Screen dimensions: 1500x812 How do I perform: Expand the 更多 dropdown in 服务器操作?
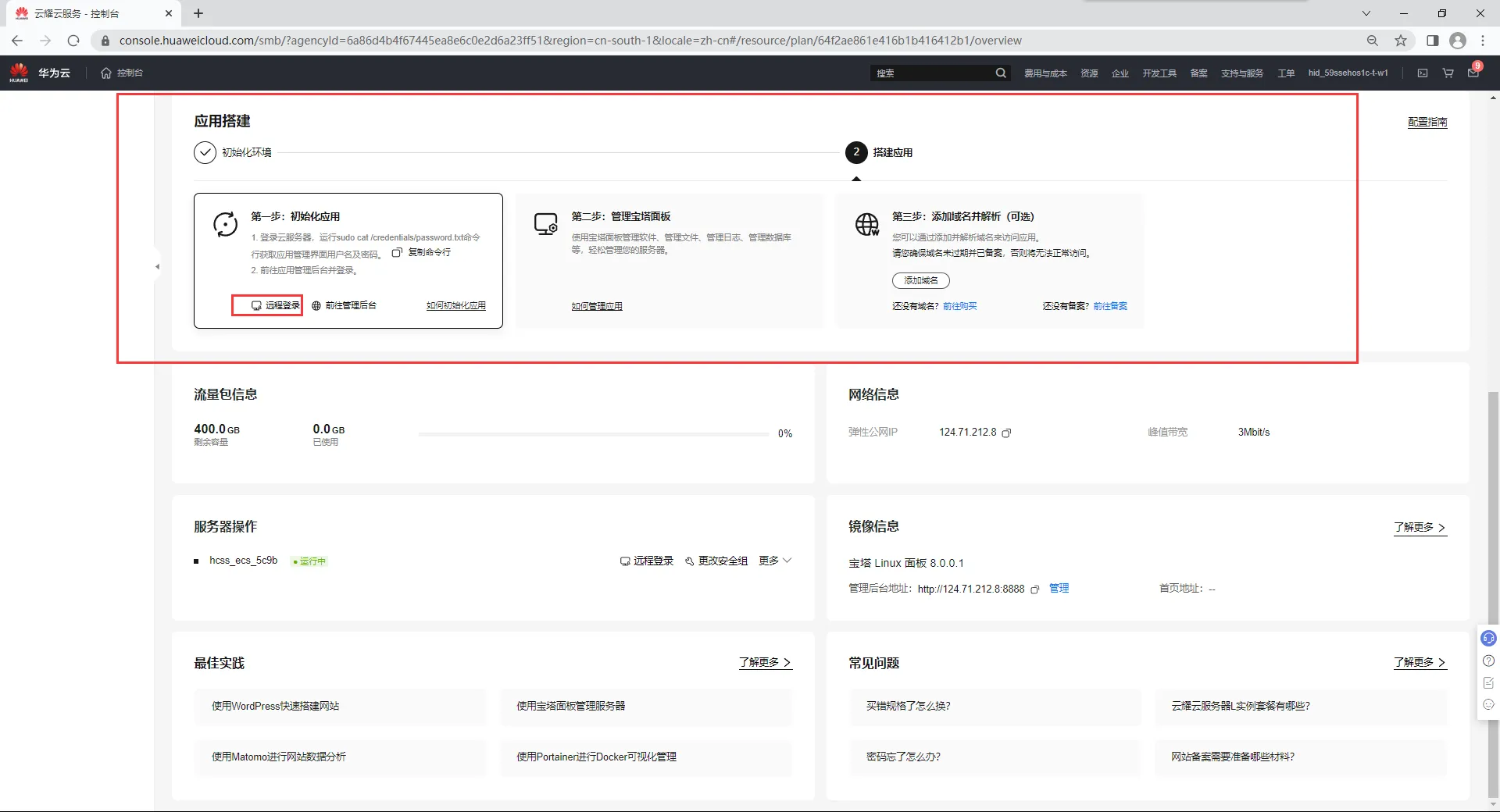775,561
